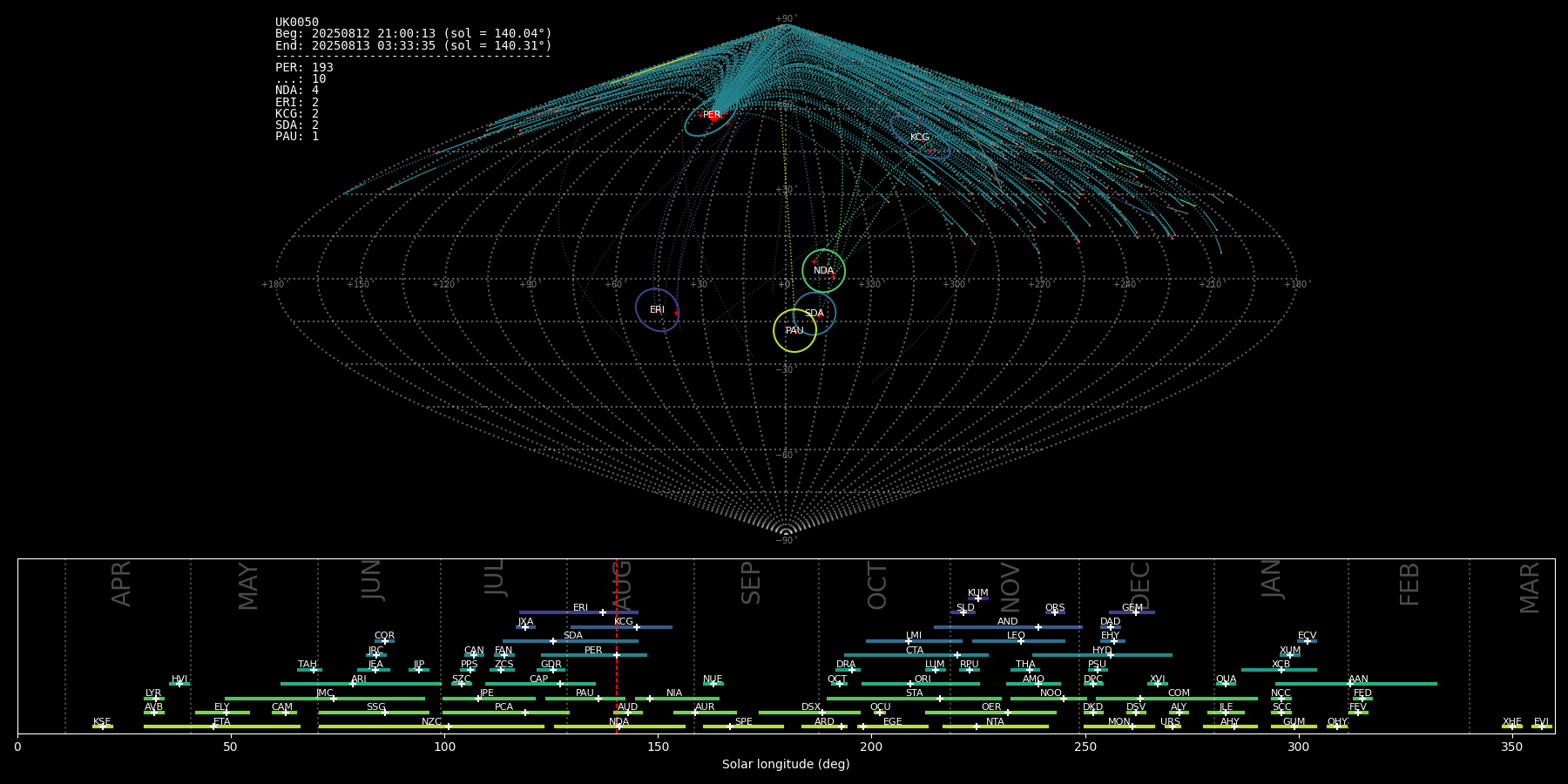Click the PER label in the timeline
1568x784 pixels.
pyautogui.click(x=593, y=651)
